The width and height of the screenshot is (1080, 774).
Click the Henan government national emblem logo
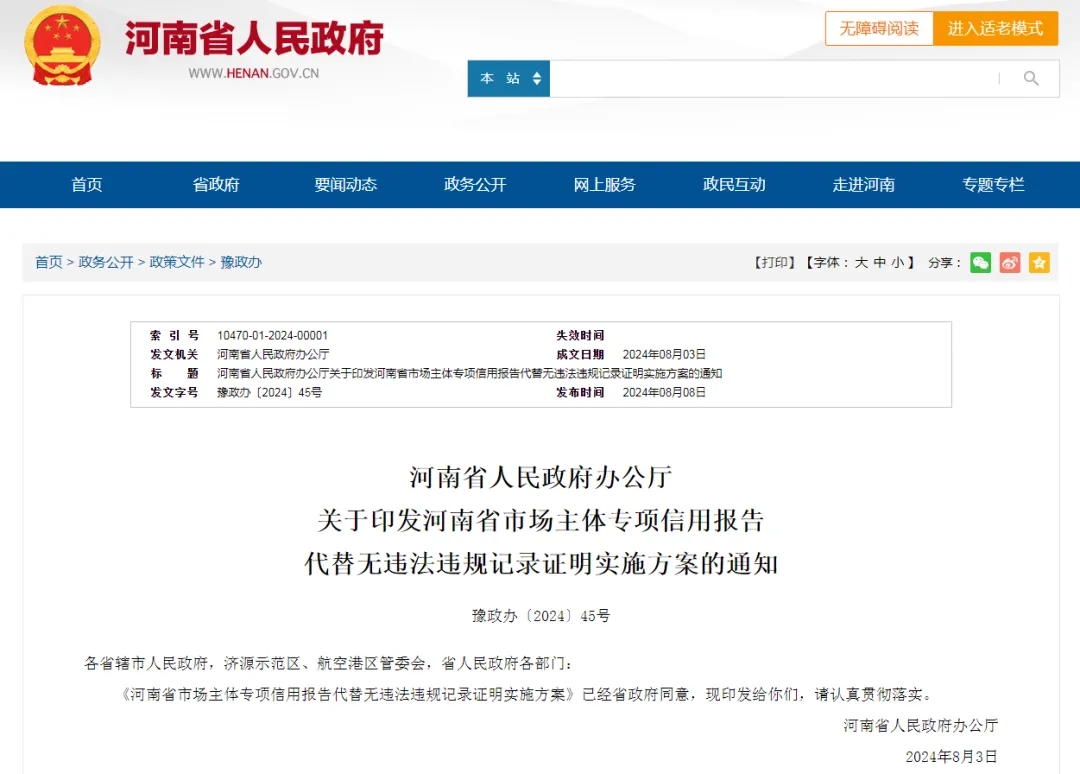coord(62,45)
